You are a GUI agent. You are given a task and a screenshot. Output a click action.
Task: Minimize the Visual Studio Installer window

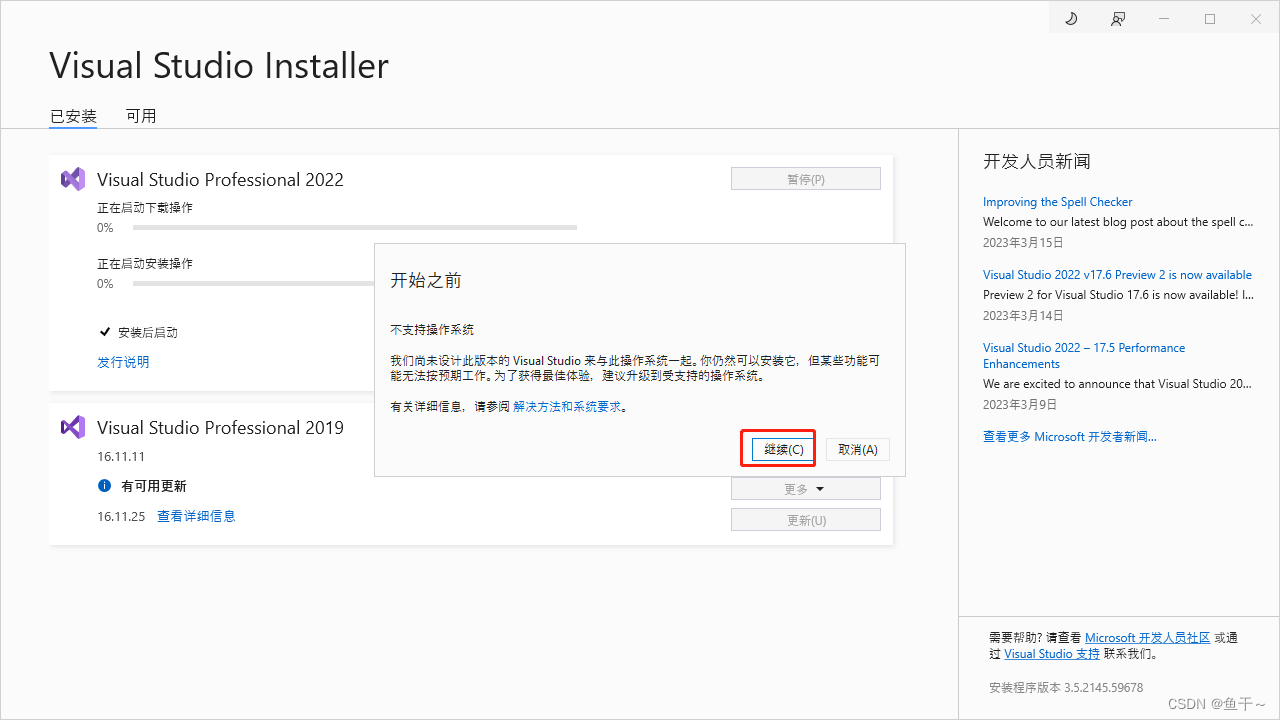coord(1164,19)
